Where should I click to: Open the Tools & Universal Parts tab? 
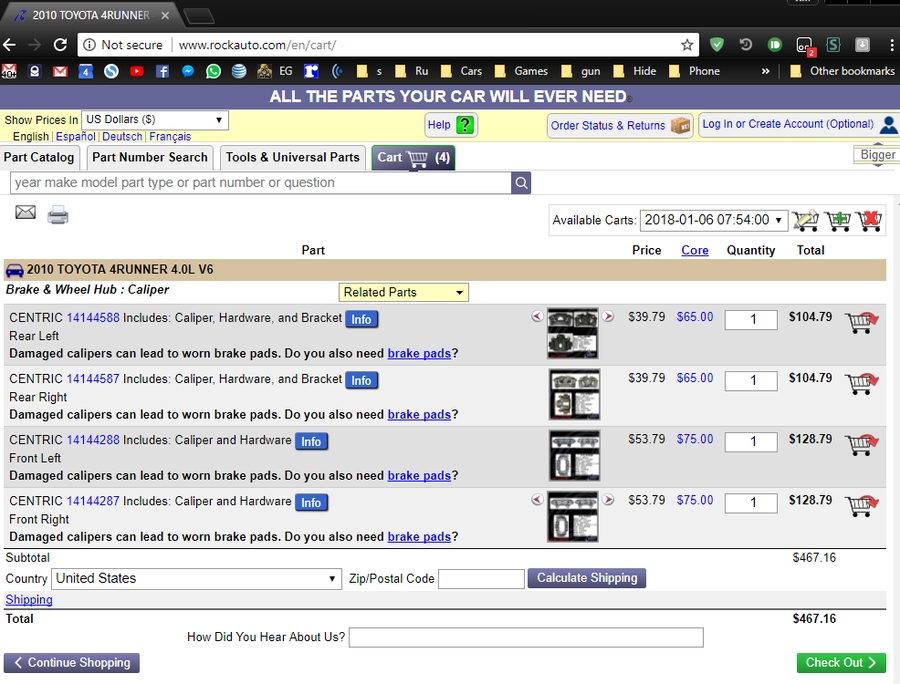coord(292,157)
